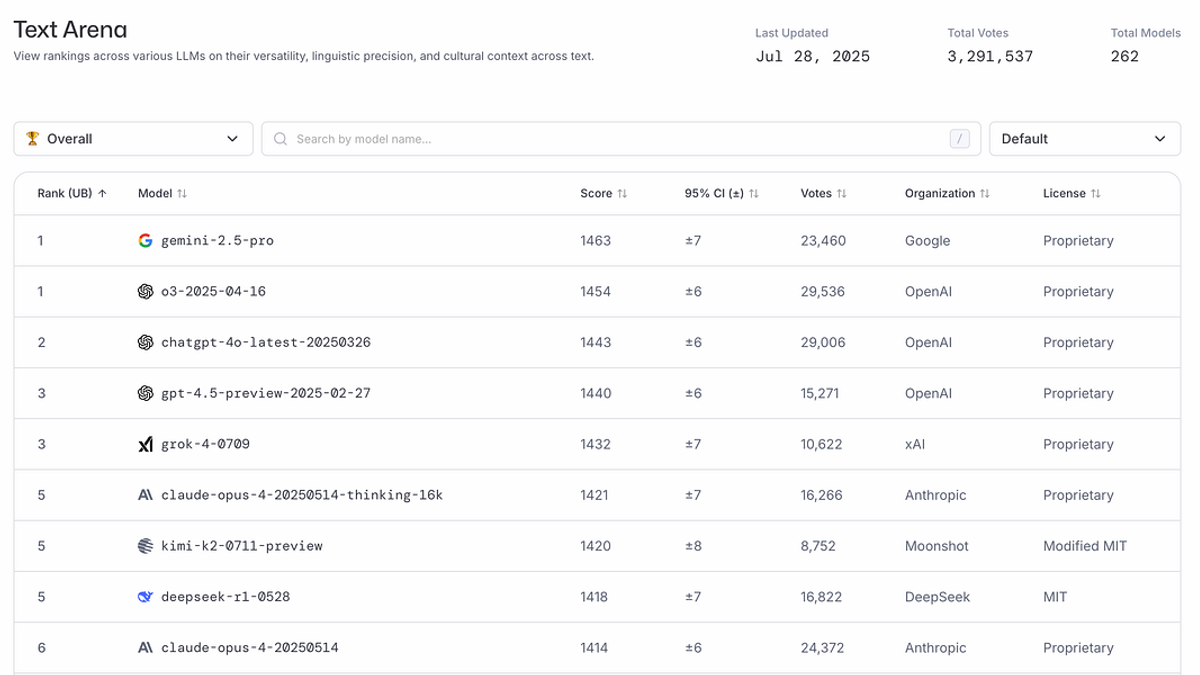The width and height of the screenshot is (1200, 675).
Task: Click the DeepSeek organization cell
Action: click(938, 597)
